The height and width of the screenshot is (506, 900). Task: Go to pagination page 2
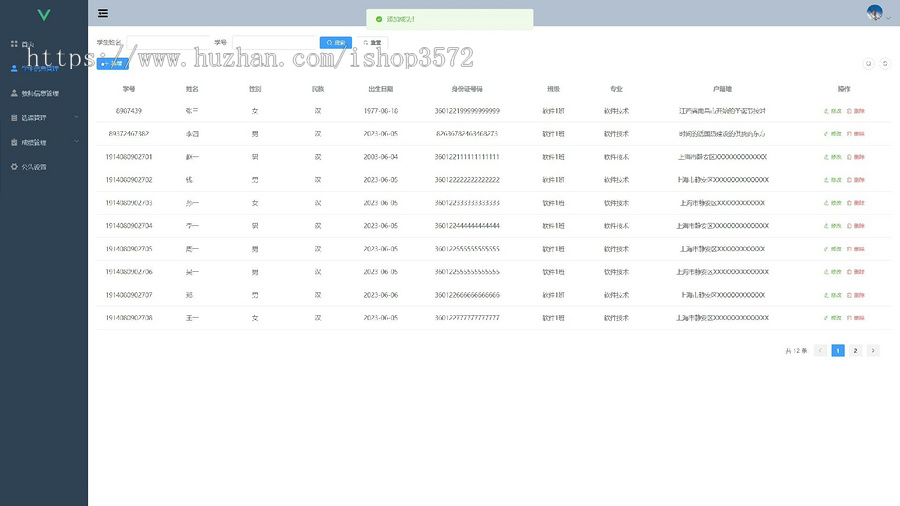855,351
